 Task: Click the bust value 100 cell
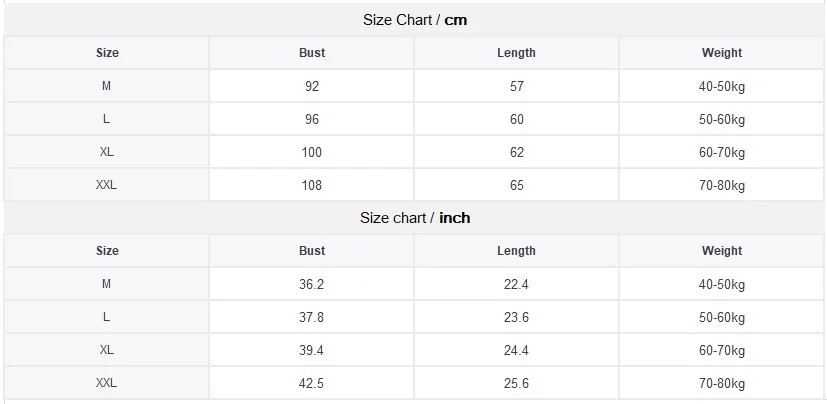click(x=312, y=153)
